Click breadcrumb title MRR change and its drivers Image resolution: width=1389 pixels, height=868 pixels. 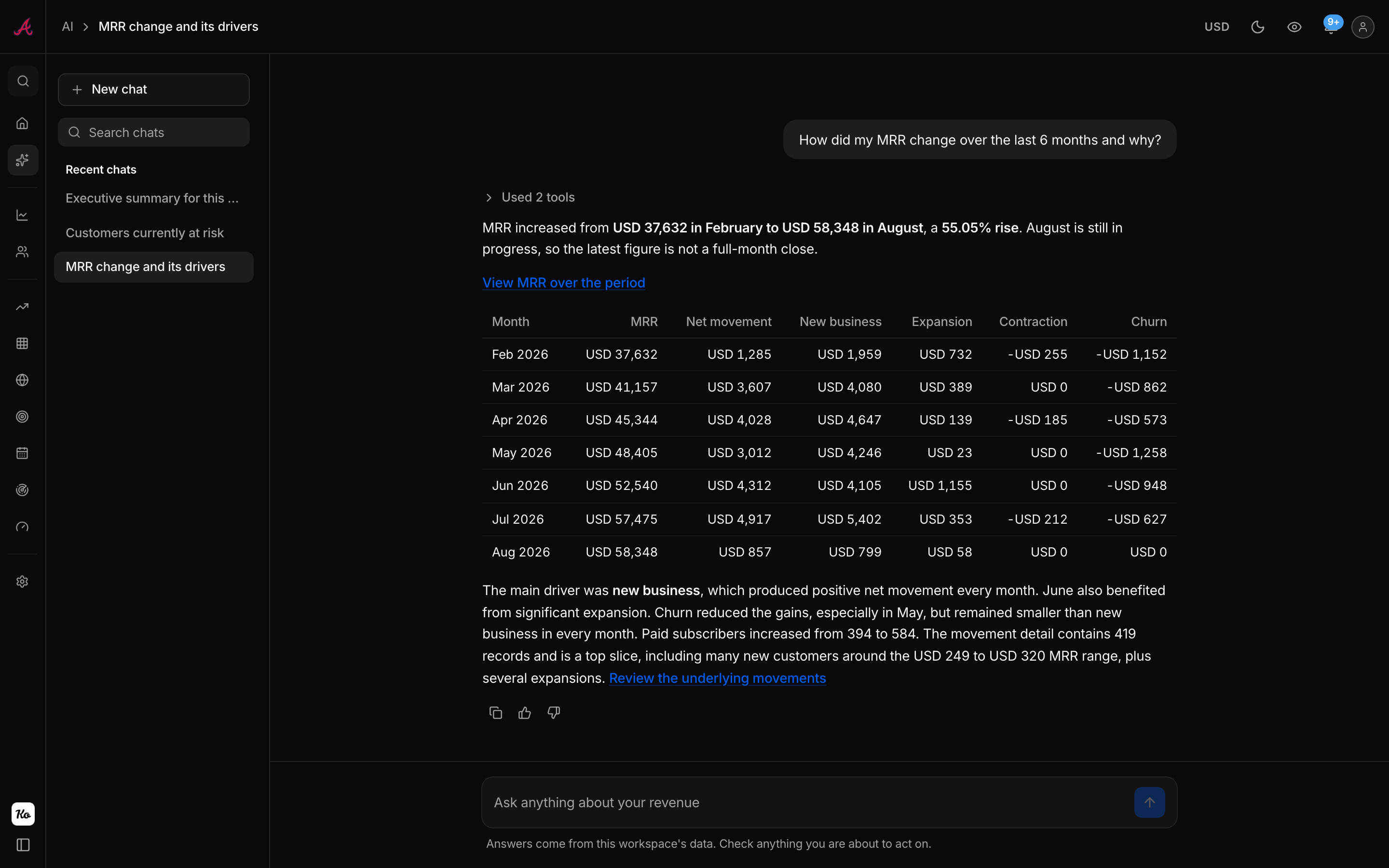178,27
